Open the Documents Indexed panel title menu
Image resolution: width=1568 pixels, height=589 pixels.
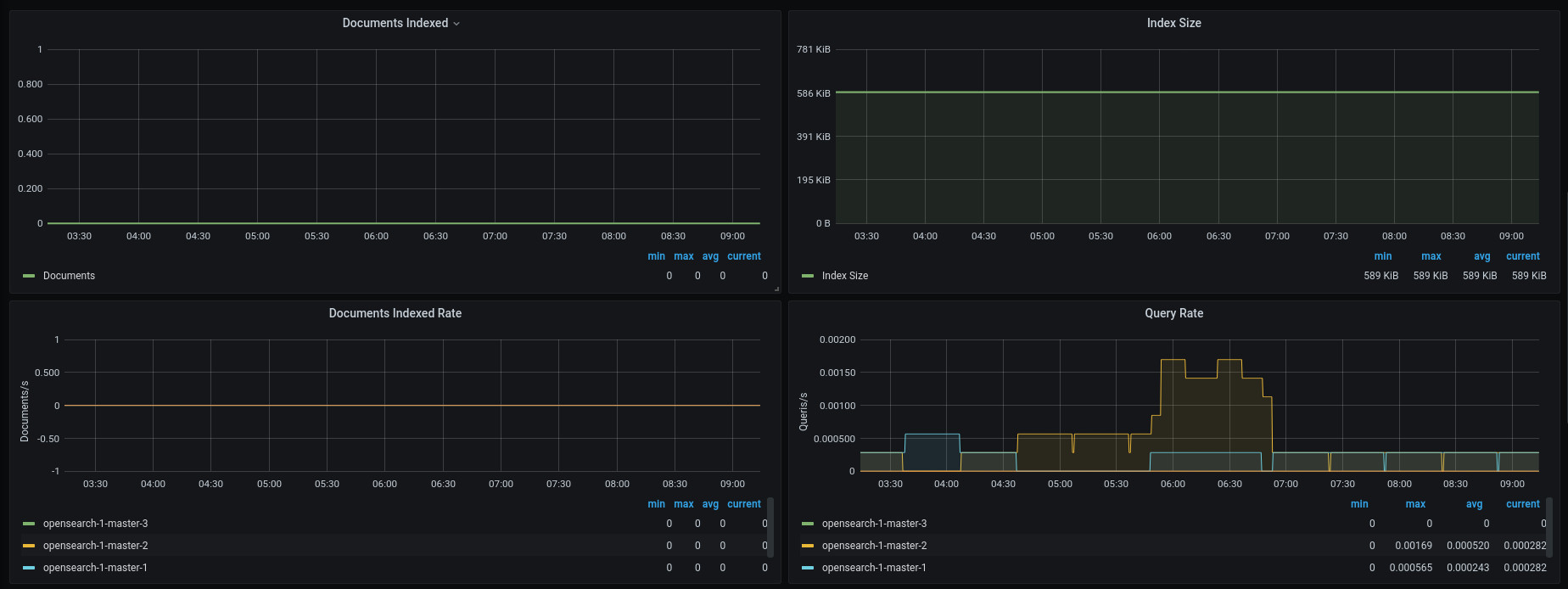pos(395,23)
